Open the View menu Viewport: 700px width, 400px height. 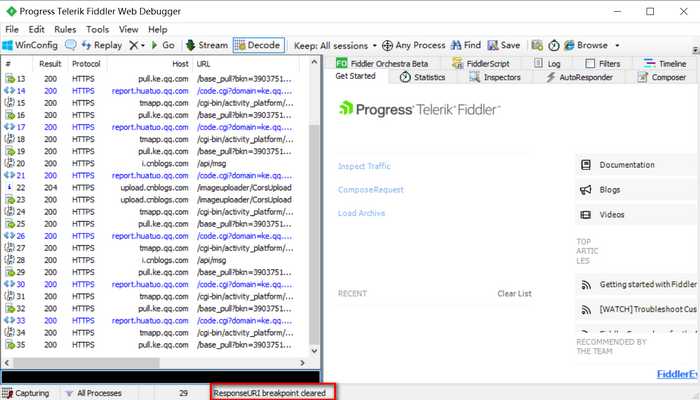tap(129, 29)
